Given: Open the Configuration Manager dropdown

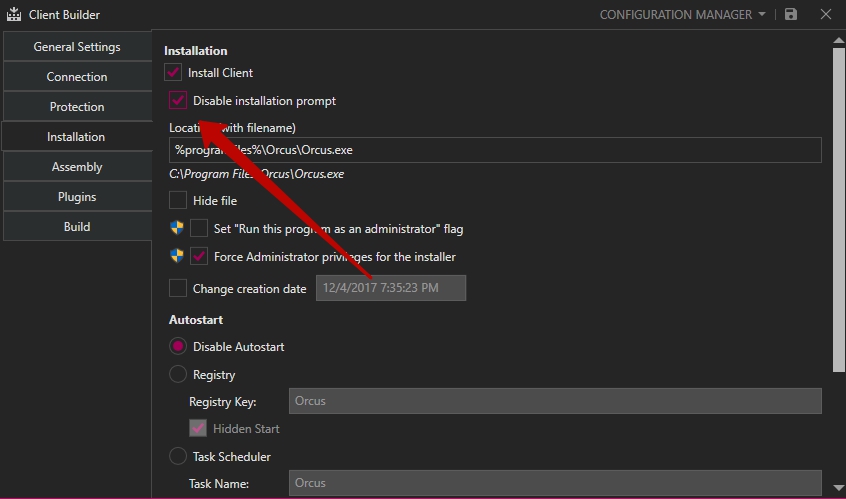Looking at the screenshot, I should pos(682,15).
